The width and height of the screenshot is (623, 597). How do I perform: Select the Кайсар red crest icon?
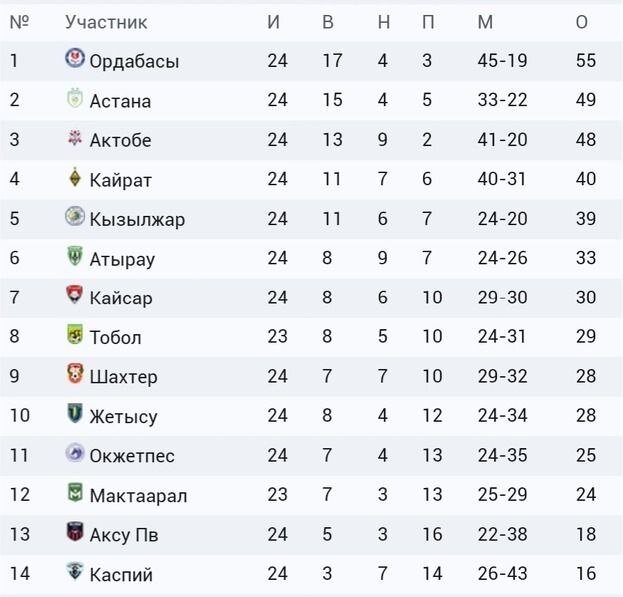pos(75,295)
